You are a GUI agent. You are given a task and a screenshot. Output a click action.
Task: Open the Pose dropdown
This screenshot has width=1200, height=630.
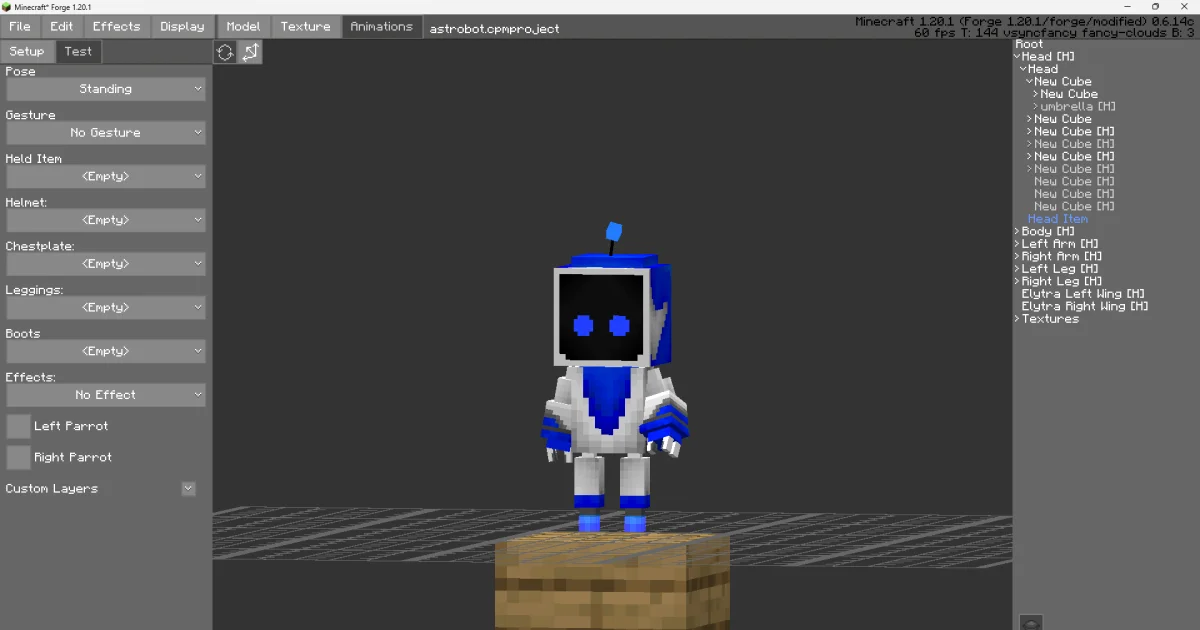coord(105,88)
